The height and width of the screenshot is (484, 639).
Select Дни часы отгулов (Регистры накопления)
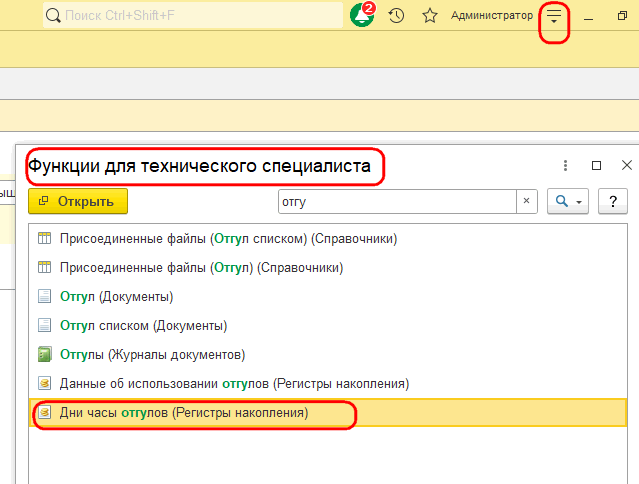click(x=328, y=413)
